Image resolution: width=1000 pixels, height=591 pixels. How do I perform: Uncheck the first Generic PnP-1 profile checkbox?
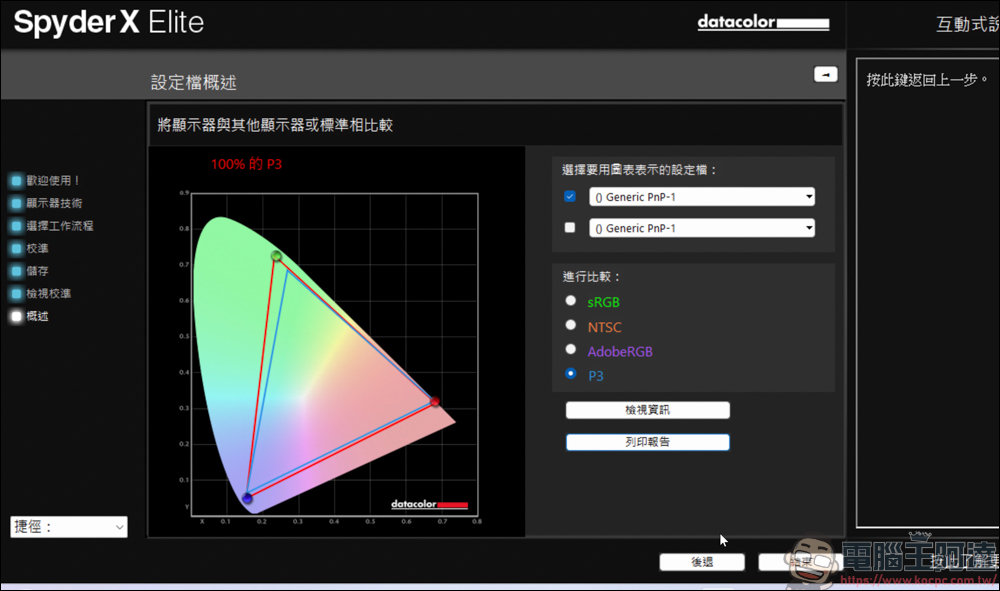tap(570, 196)
